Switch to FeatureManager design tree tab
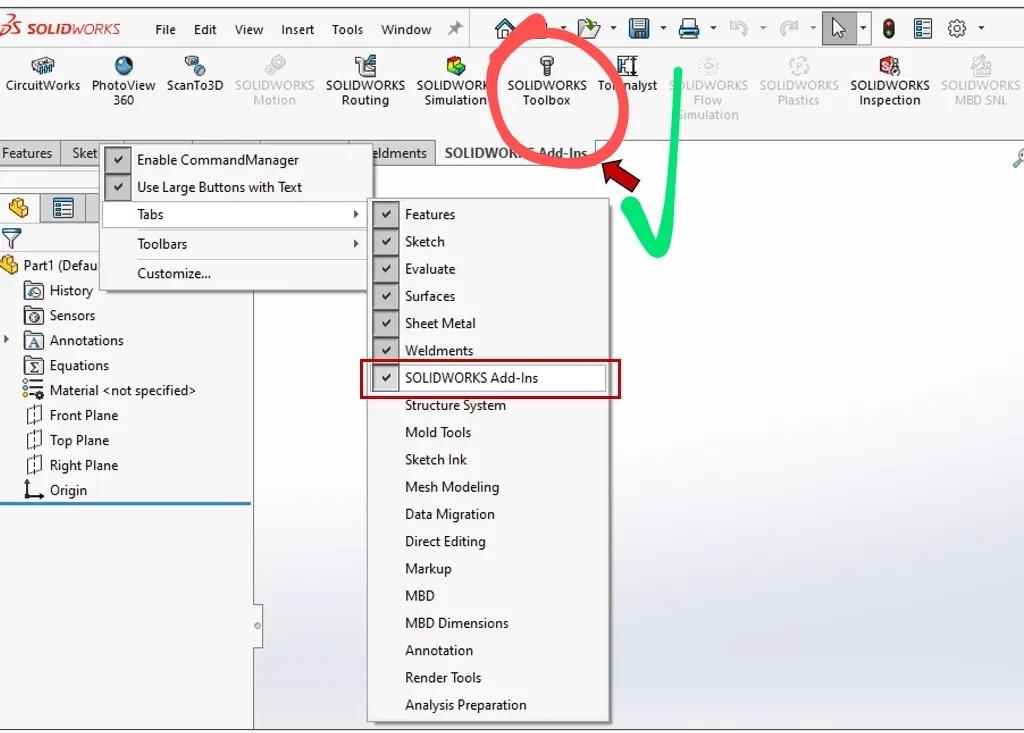This screenshot has width=1024, height=733. [19, 208]
